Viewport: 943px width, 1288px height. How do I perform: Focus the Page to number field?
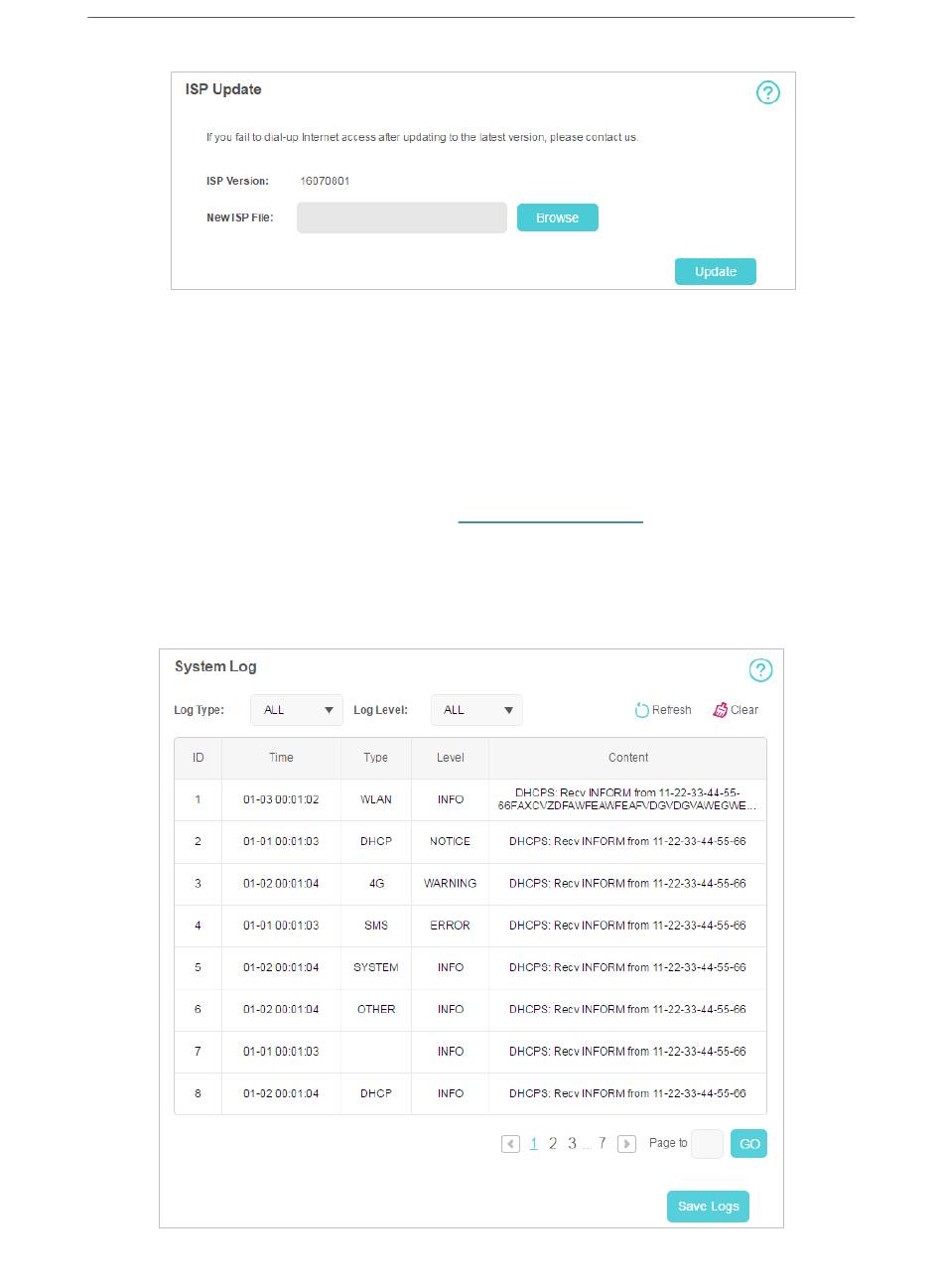click(707, 1144)
